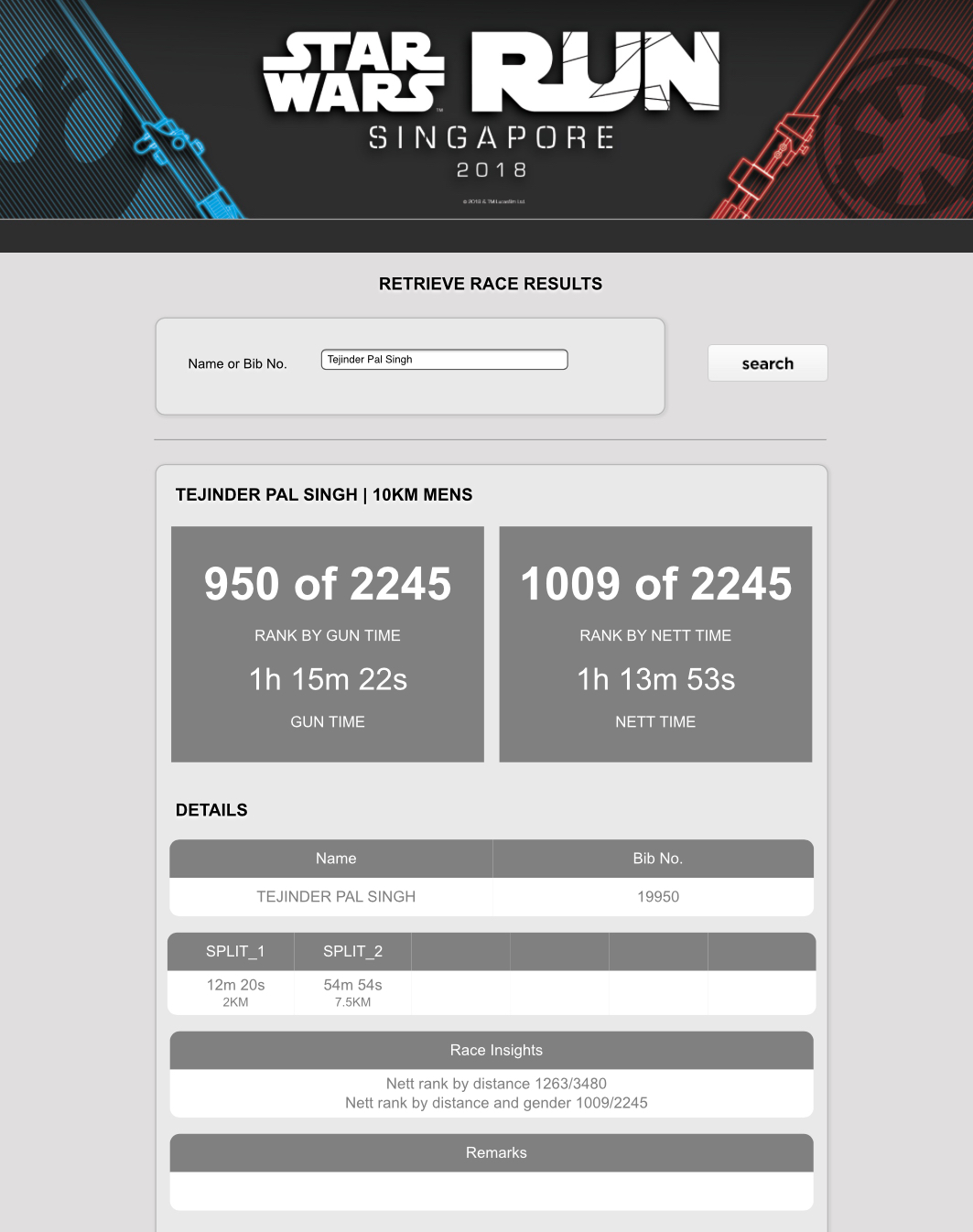Click the 'DETAILS' section heading
Screen dimensions: 973x1232
coord(211,810)
